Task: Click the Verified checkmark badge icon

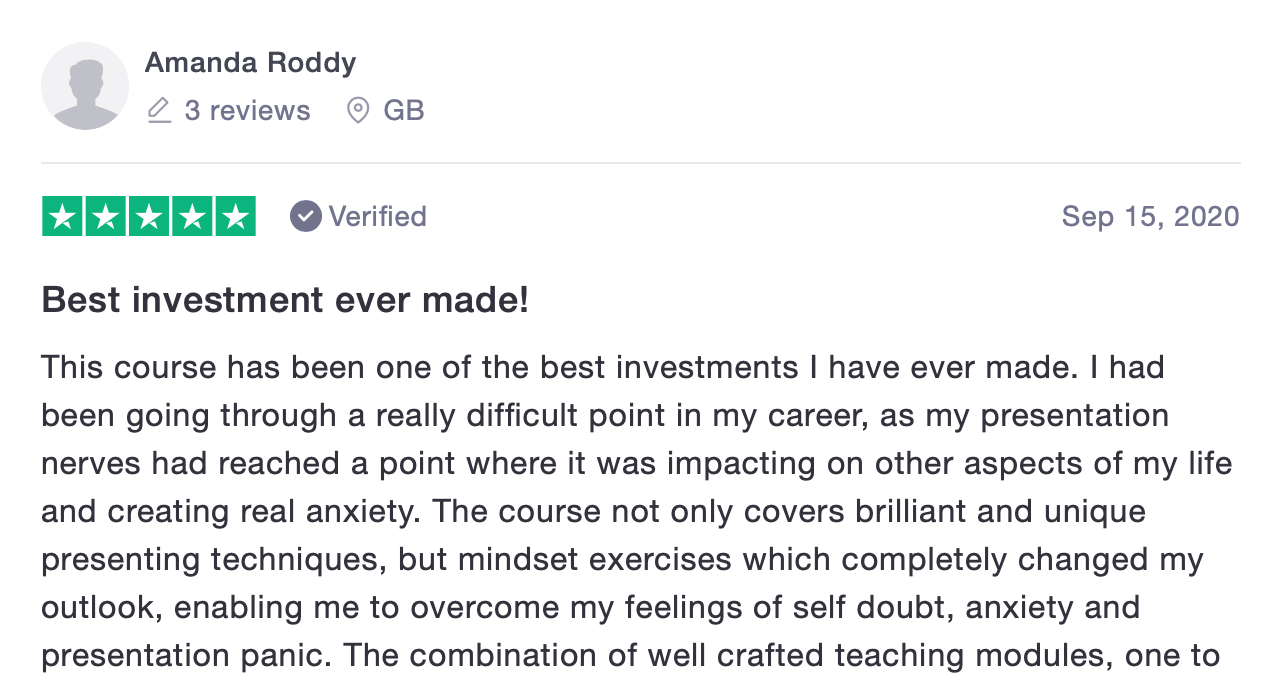Action: tap(306, 216)
